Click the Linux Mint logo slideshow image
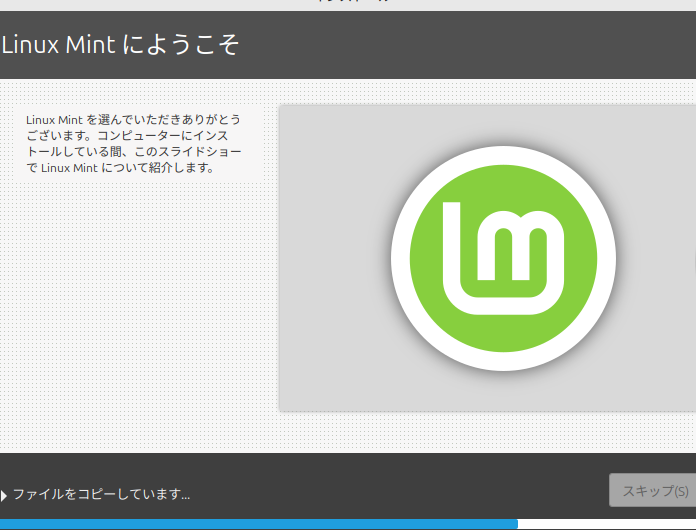This screenshot has width=696, height=530. click(487, 258)
